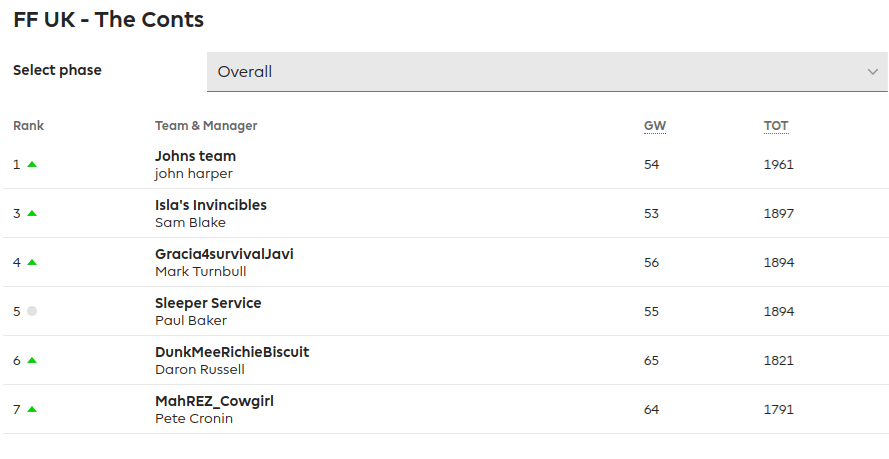Viewport: 889px width, 459px height.
Task: Open the Johns team entry
Action: (195, 156)
